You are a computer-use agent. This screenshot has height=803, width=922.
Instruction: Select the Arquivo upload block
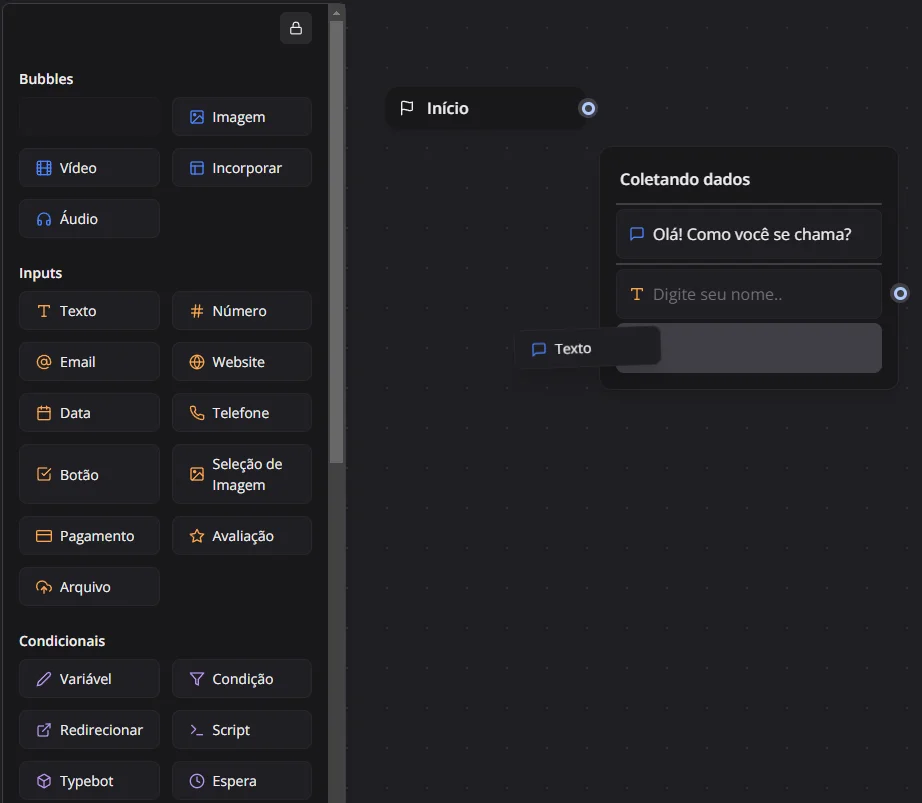[89, 587]
